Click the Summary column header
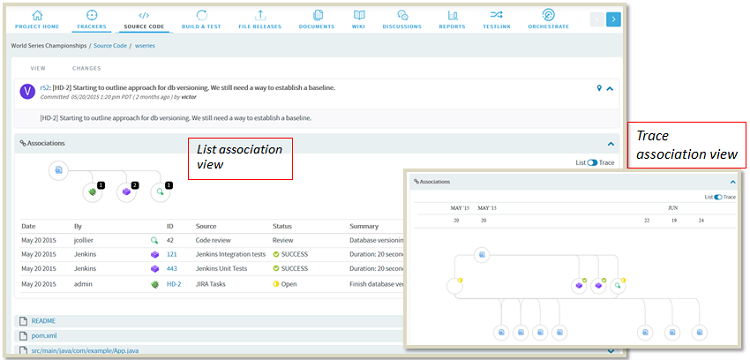The image size is (750, 360). click(x=364, y=226)
